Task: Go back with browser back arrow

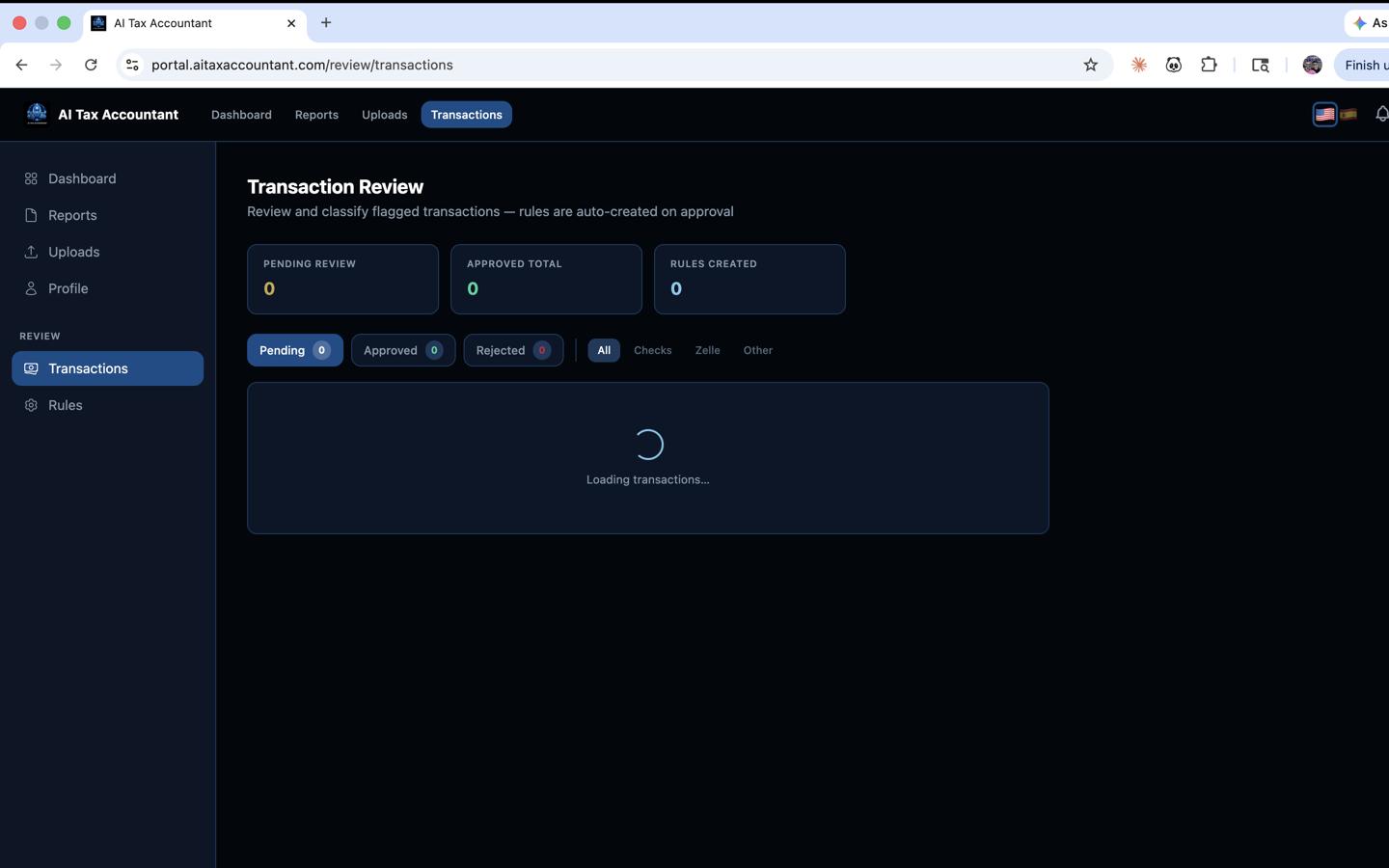Action: pos(21,65)
